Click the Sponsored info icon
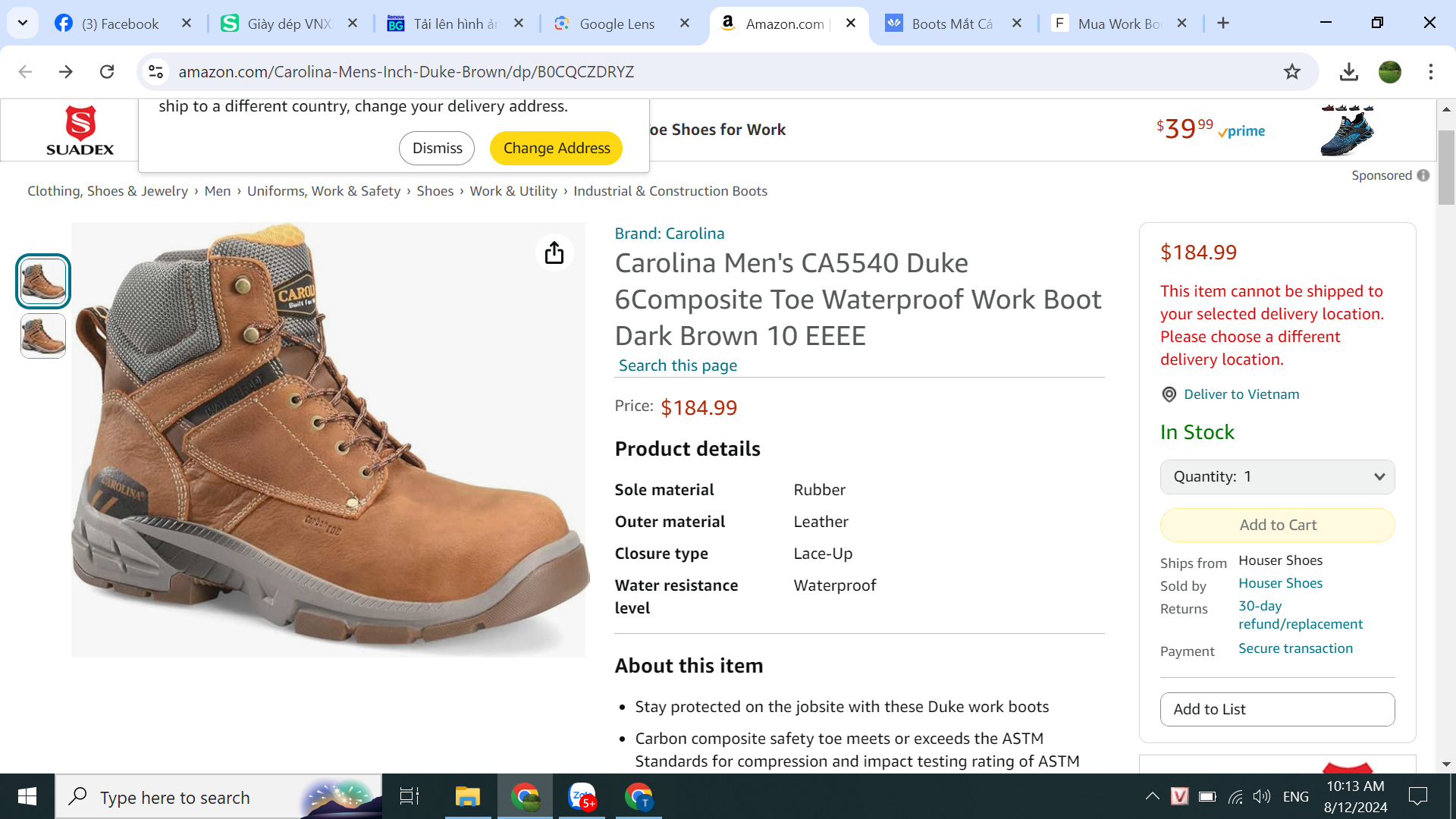The height and width of the screenshot is (819, 1456). point(1423,175)
